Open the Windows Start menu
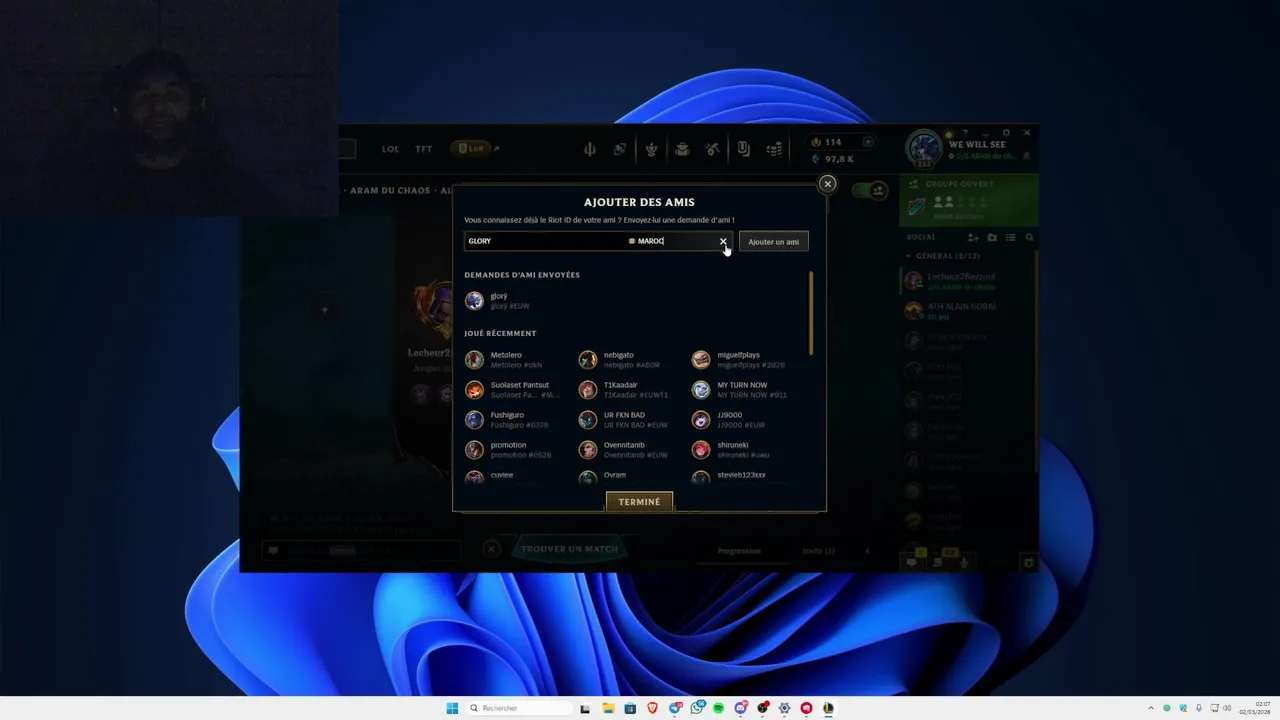This screenshot has width=1280, height=720. click(x=452, y=708)
